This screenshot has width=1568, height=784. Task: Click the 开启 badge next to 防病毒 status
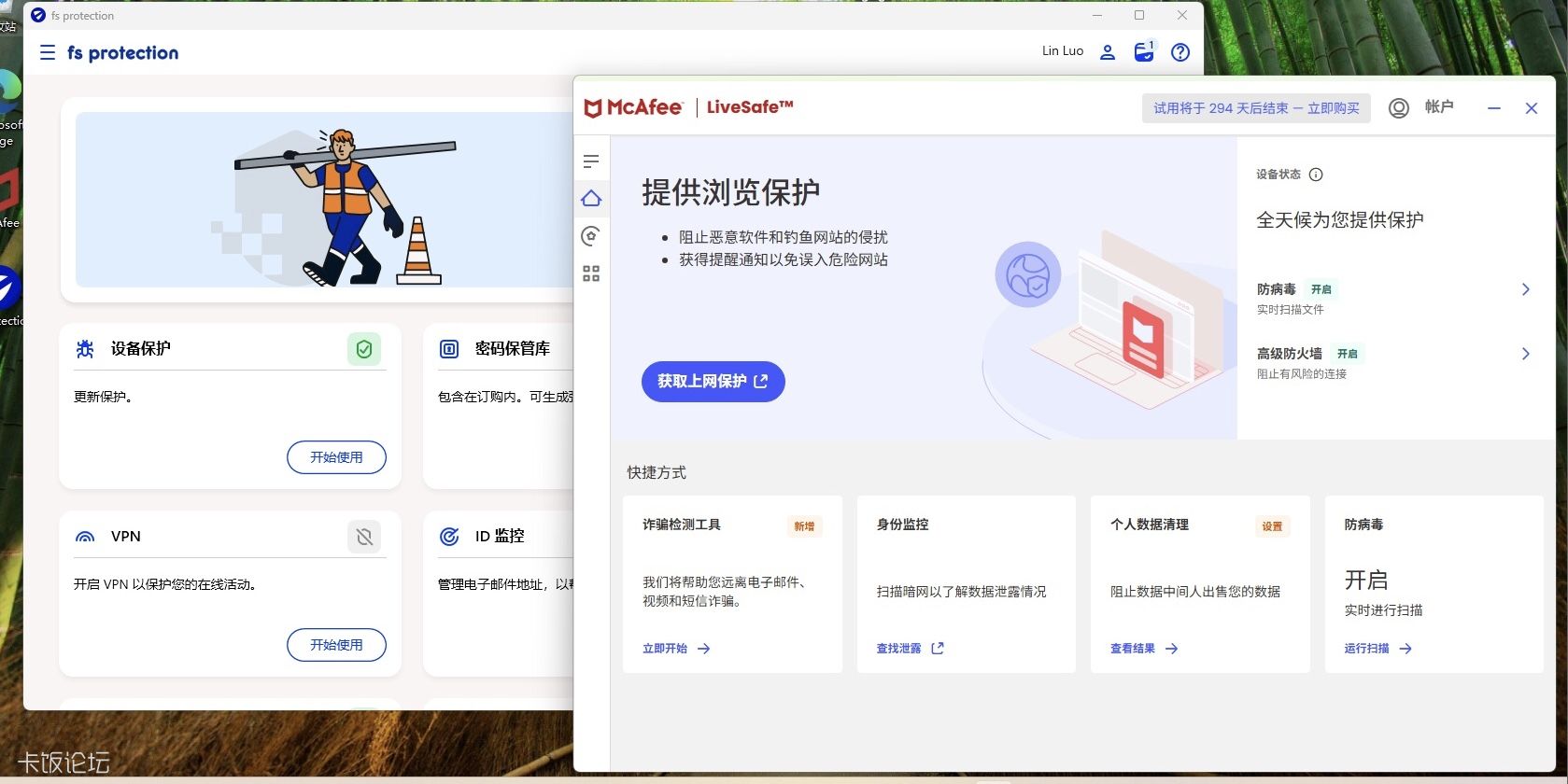1321,289
